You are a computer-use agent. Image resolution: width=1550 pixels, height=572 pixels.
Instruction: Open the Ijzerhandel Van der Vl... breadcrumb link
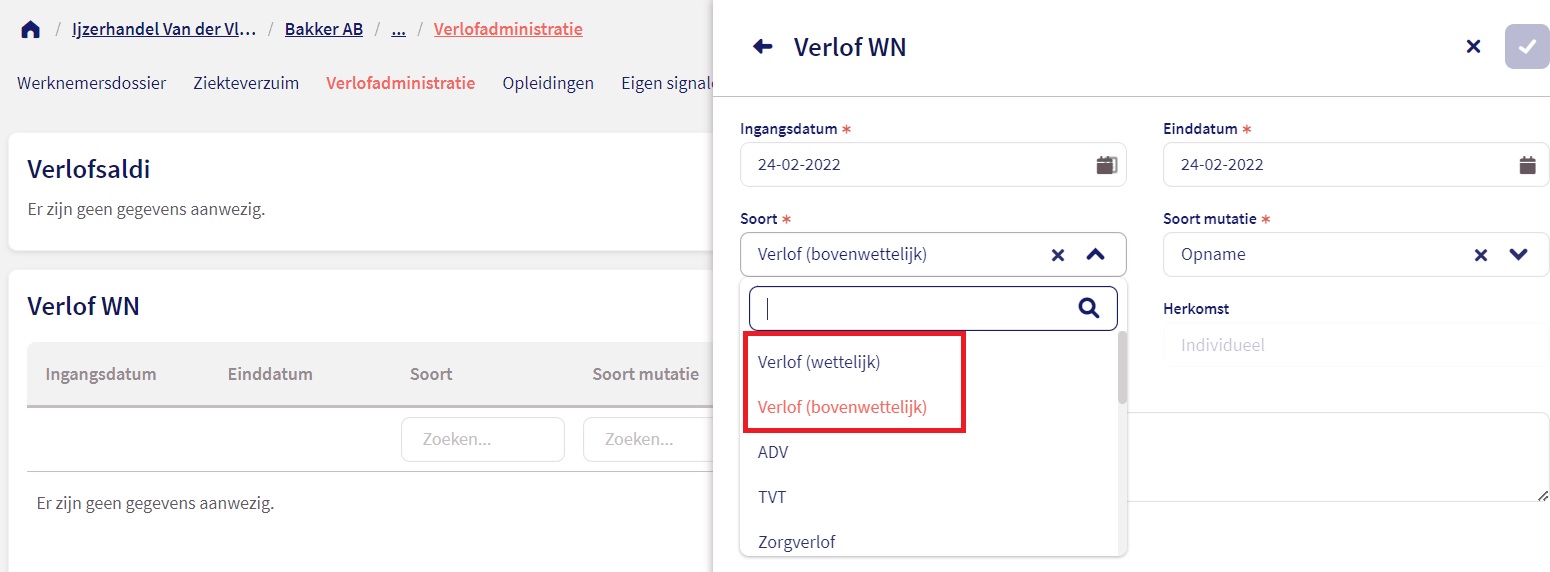point(164,29)
